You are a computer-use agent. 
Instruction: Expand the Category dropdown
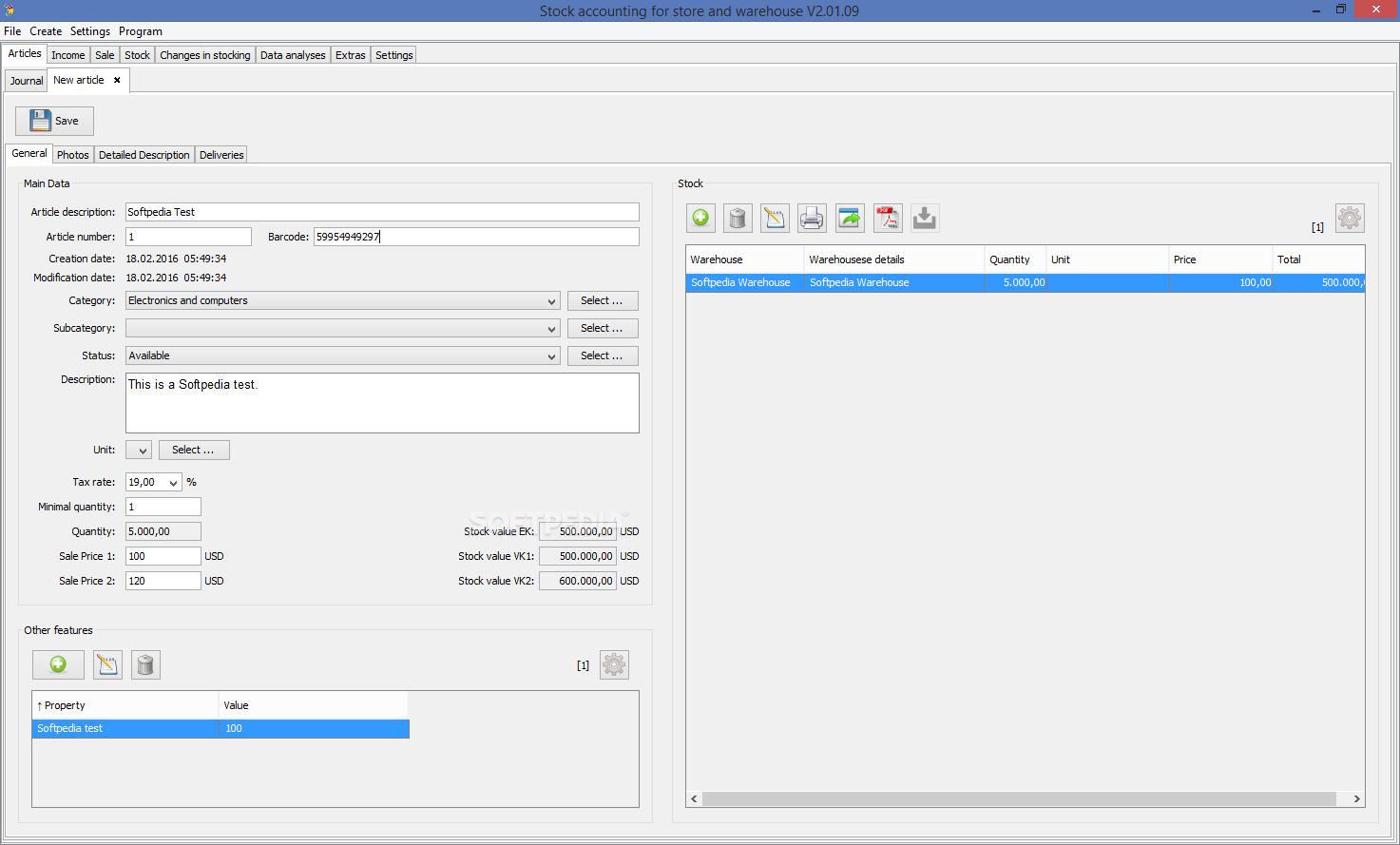click(x=551, y=301)
